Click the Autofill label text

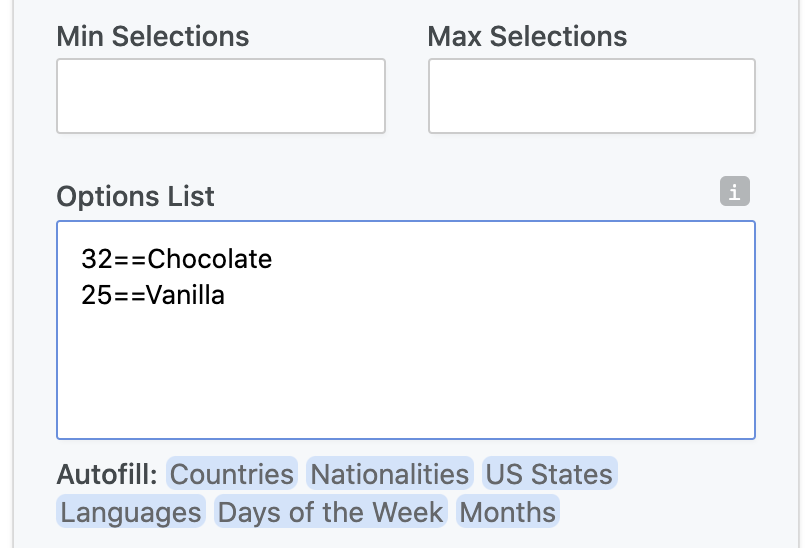(107, 474)
